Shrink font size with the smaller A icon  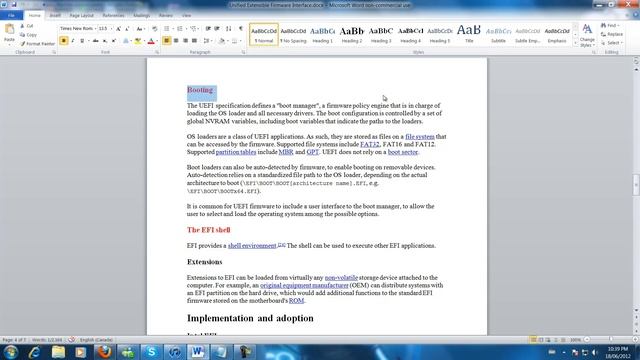[x=127, y=29]
